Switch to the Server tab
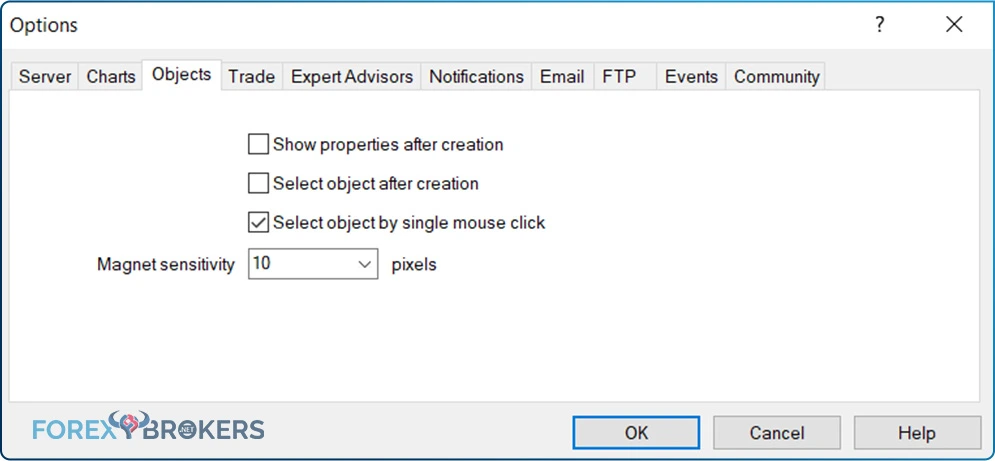 pos(45,77)
